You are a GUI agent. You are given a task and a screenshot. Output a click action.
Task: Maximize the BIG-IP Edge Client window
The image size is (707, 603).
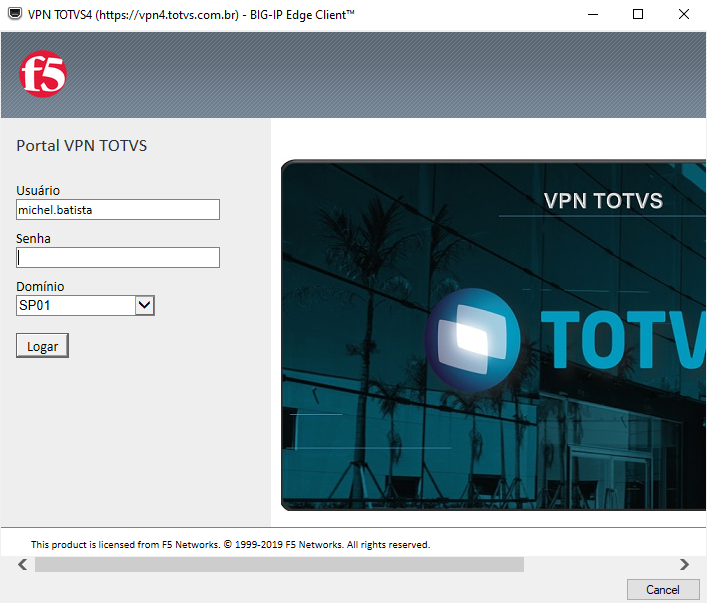[x=638, y=14]
